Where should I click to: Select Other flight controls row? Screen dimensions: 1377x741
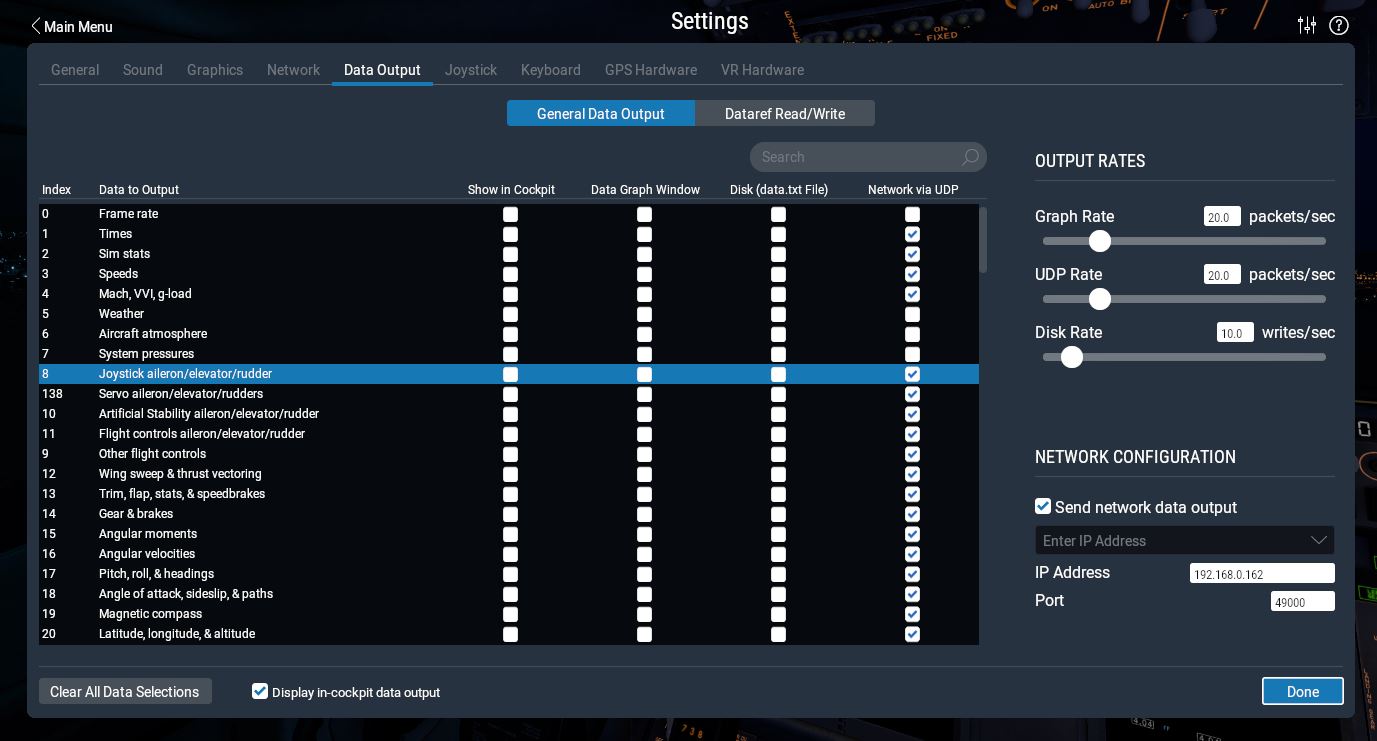coord(509,454)
